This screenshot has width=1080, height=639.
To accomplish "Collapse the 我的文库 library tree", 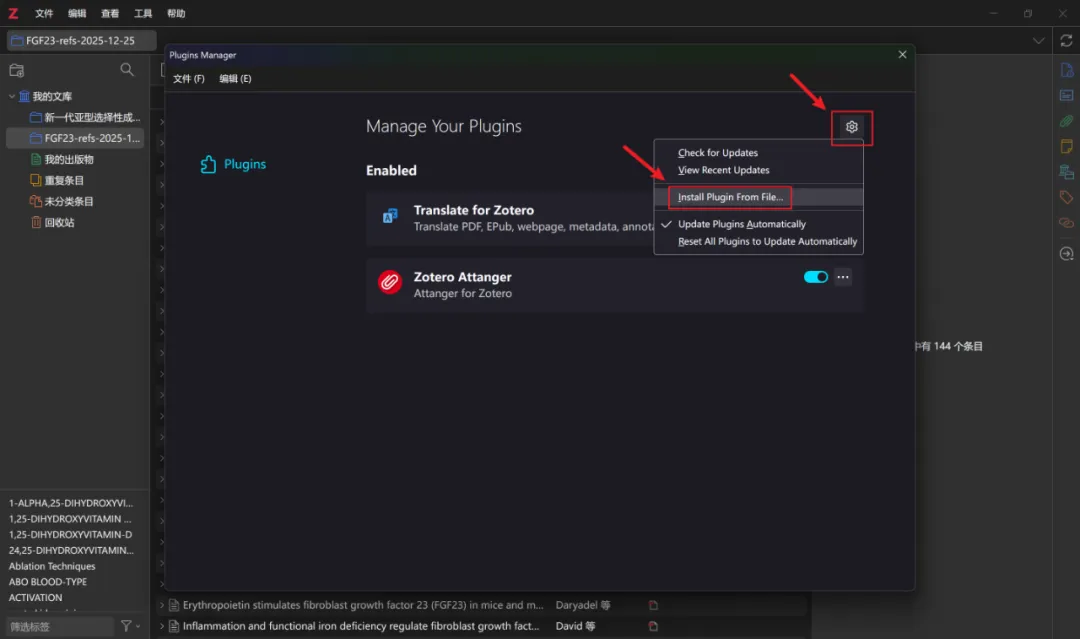I will (x=12, y=96).
